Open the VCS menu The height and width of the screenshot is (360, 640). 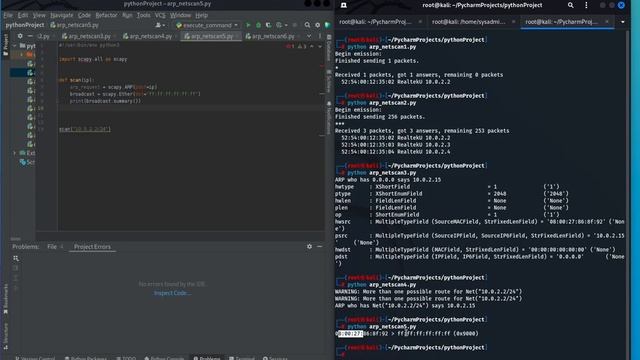click(160, 15)
